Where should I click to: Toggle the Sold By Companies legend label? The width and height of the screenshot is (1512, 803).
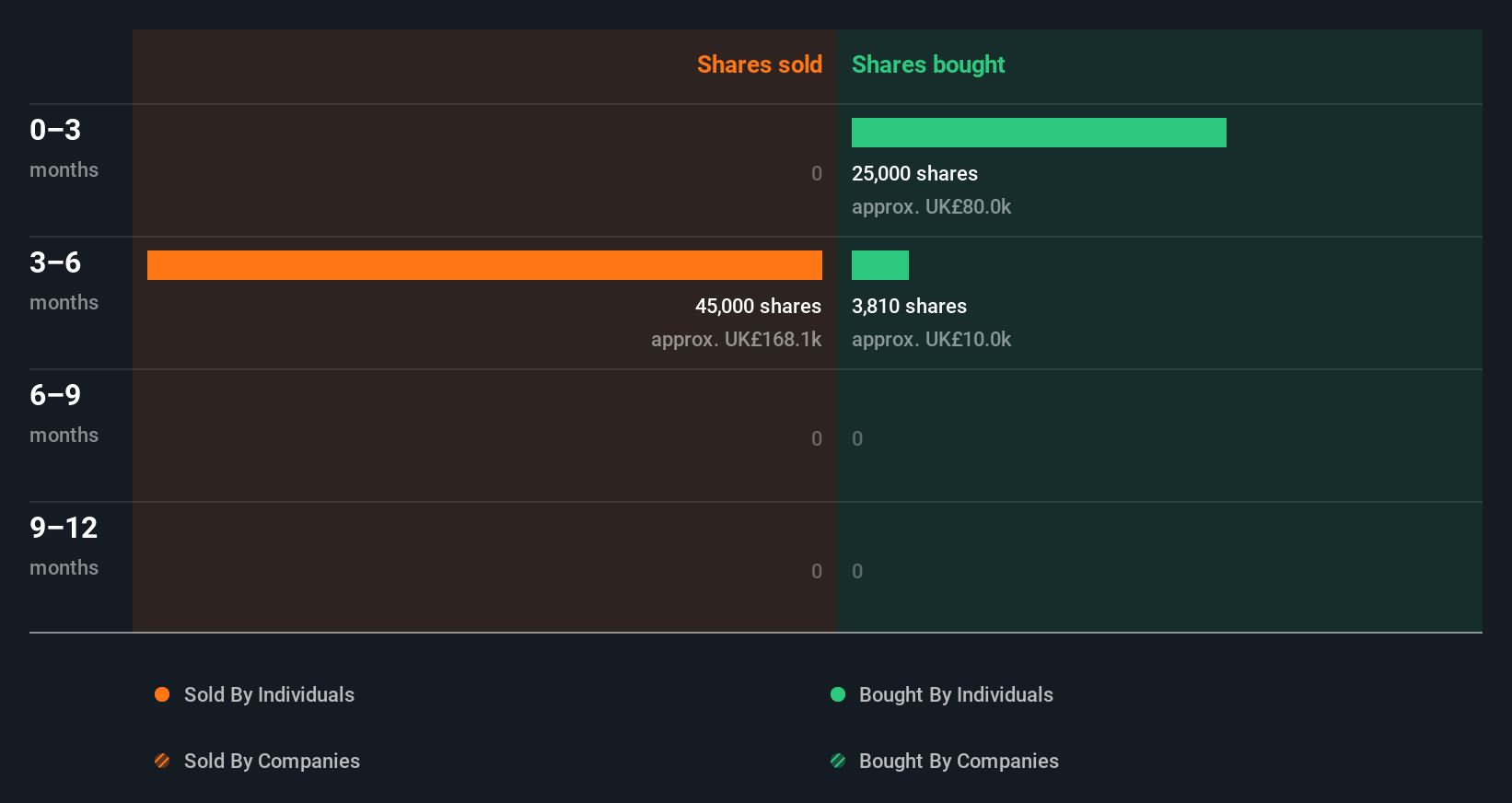[272, 761]
